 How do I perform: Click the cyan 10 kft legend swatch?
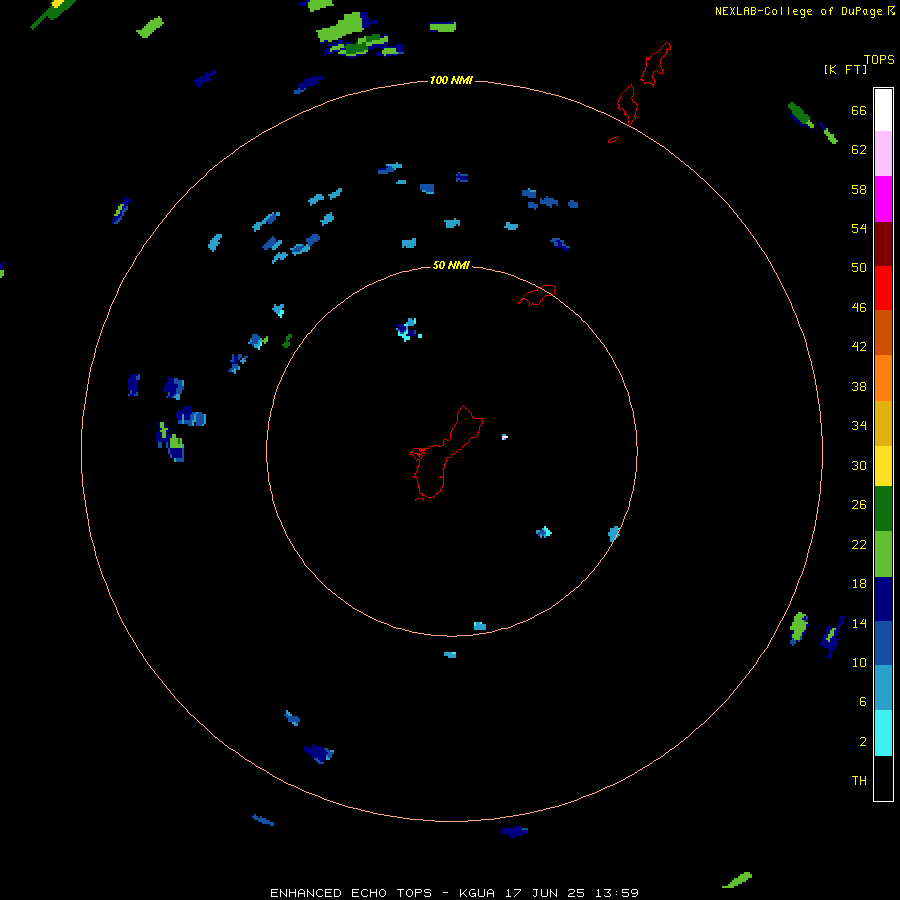pyautogui.click(x=883, y=733)
